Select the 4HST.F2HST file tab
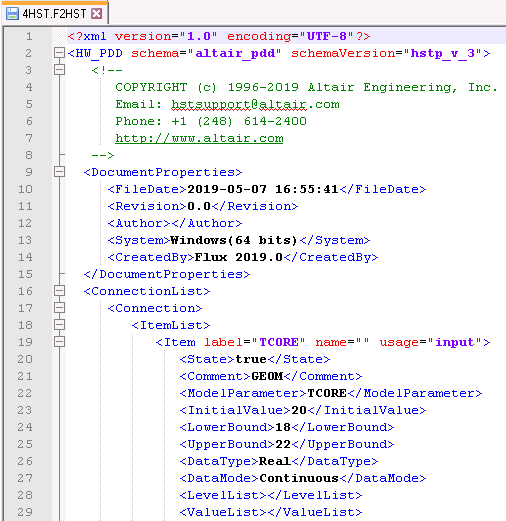 pos(54,13)
